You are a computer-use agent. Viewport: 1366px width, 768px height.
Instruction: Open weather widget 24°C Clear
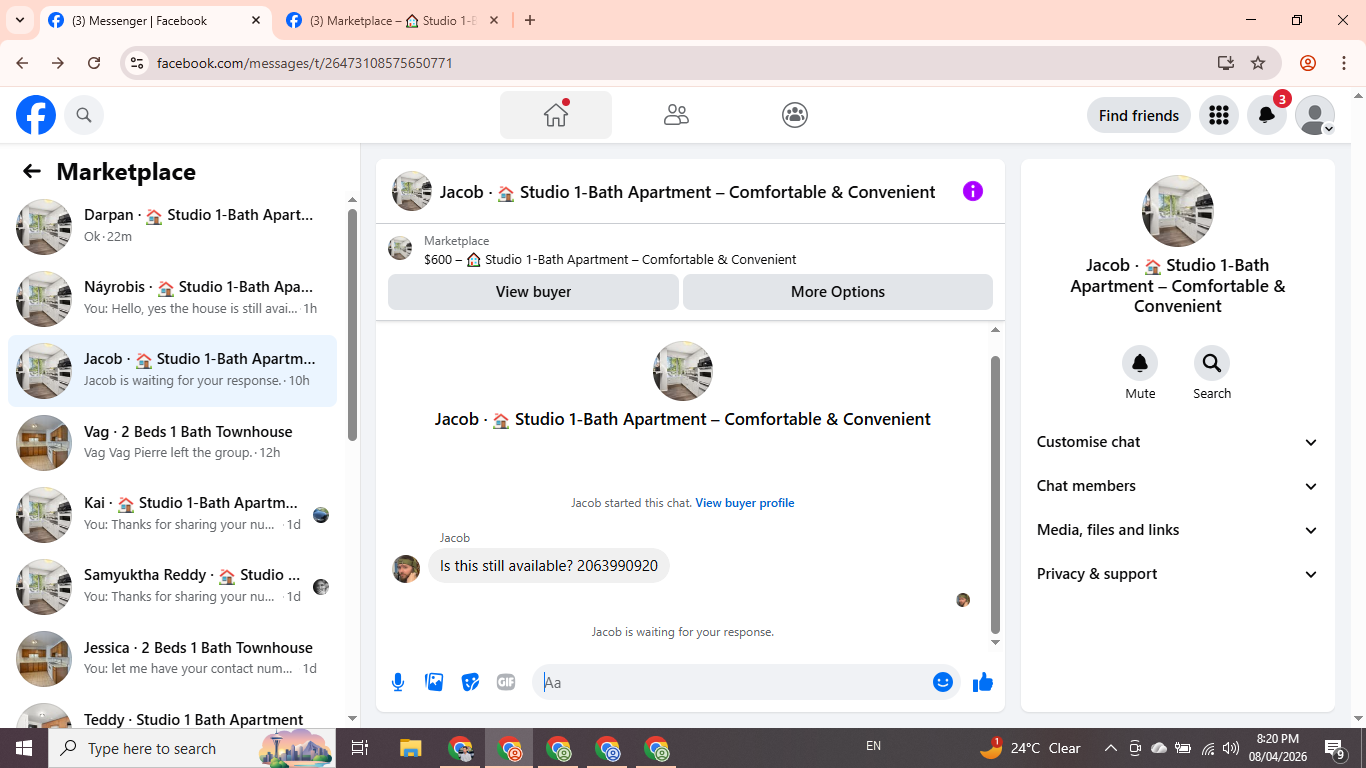coord(1030,748)
